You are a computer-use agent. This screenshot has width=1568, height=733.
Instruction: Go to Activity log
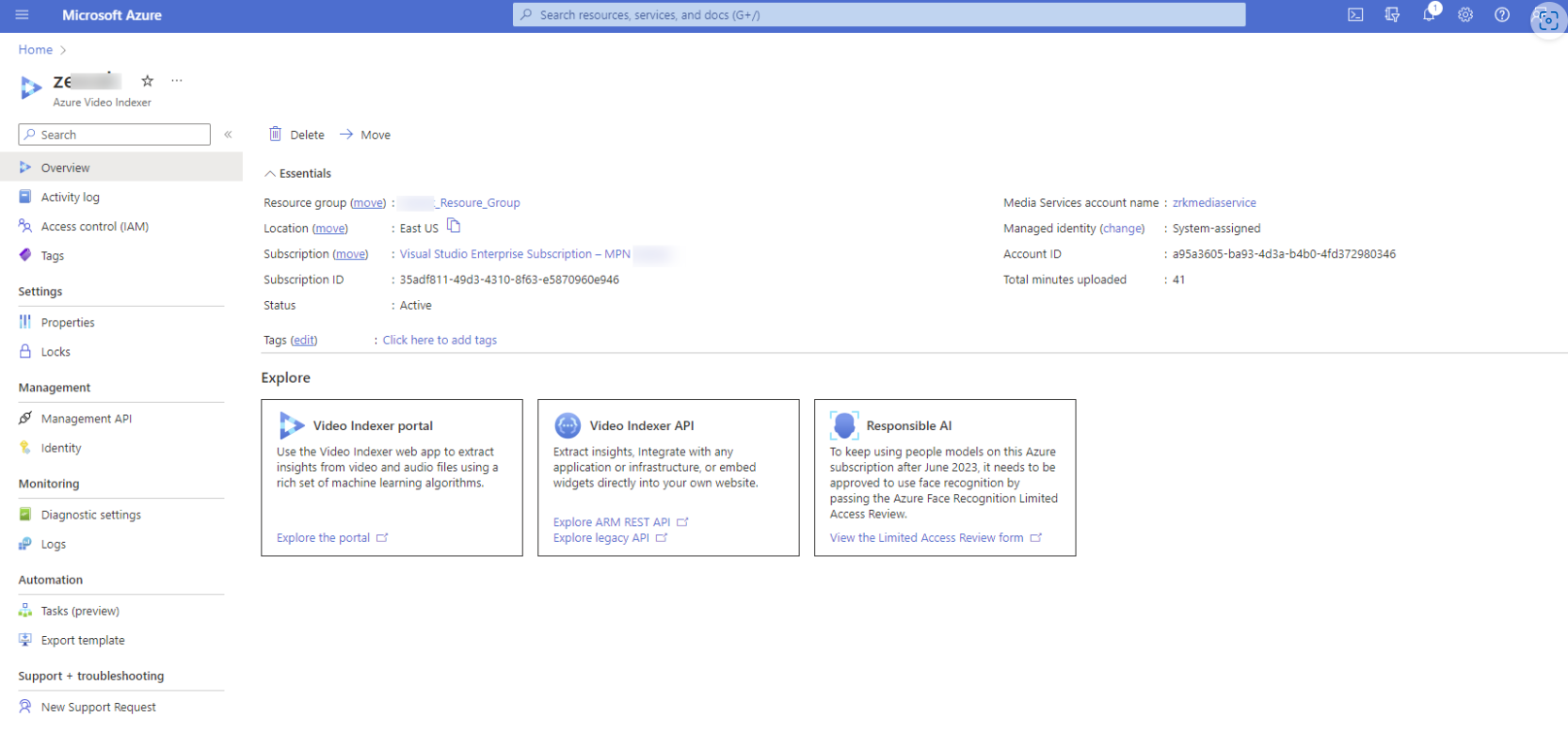70,198
